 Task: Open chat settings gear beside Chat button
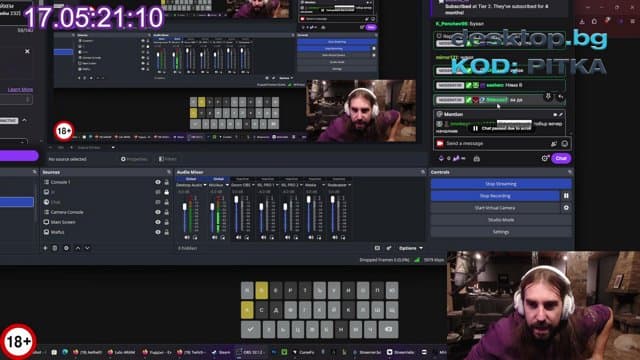coord(544,158)
